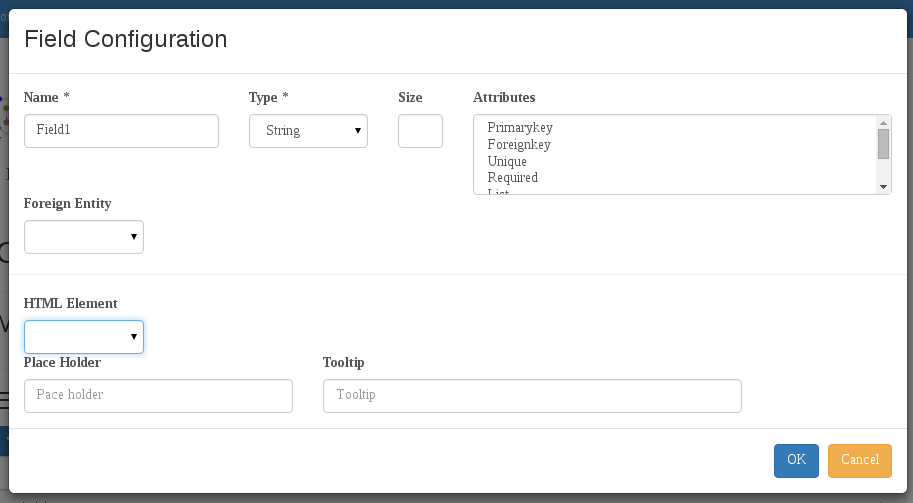Select Primarykey in the Attributes list
The width and height of the screenshot is (913, 503).
coord(520,128)
